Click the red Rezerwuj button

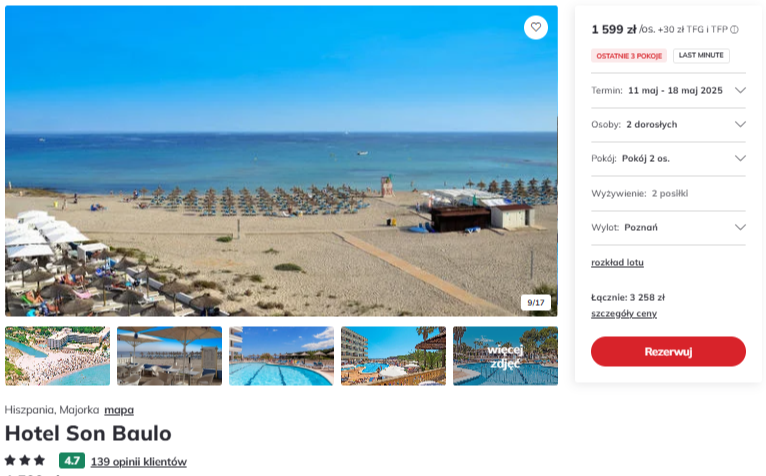point(668,351)
